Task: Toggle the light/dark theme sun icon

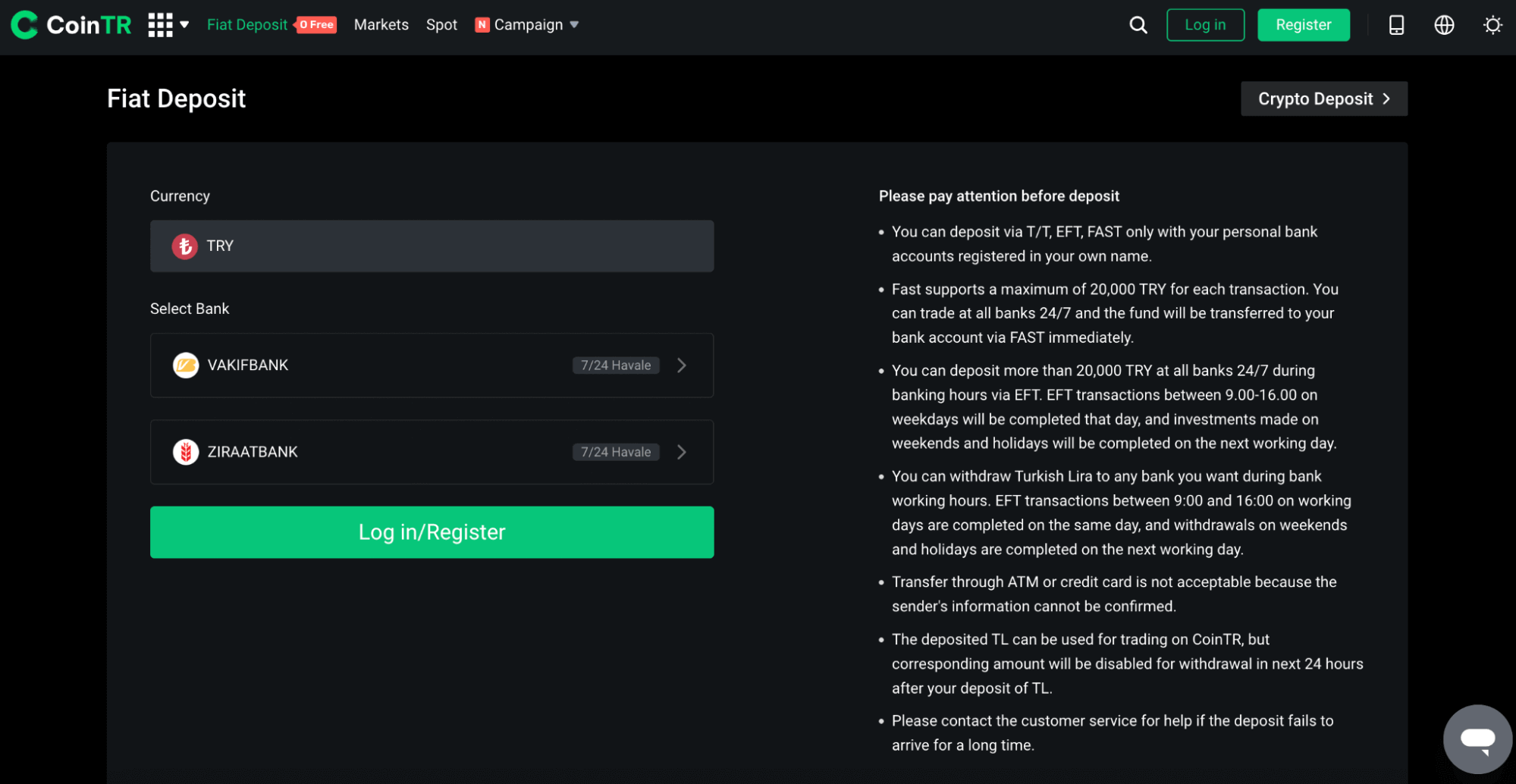Action: 1492,25
